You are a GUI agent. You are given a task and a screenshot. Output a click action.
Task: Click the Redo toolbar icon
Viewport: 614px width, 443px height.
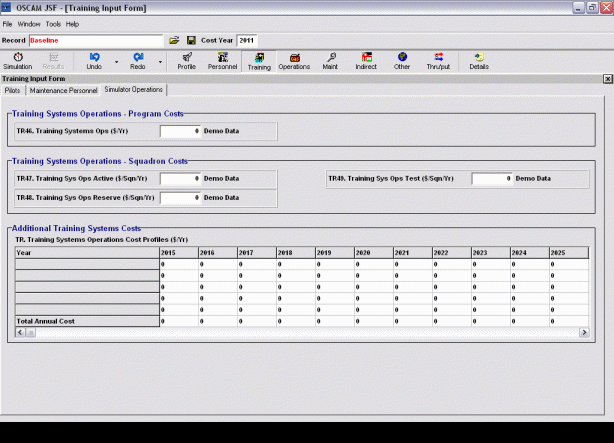[138, 61]
